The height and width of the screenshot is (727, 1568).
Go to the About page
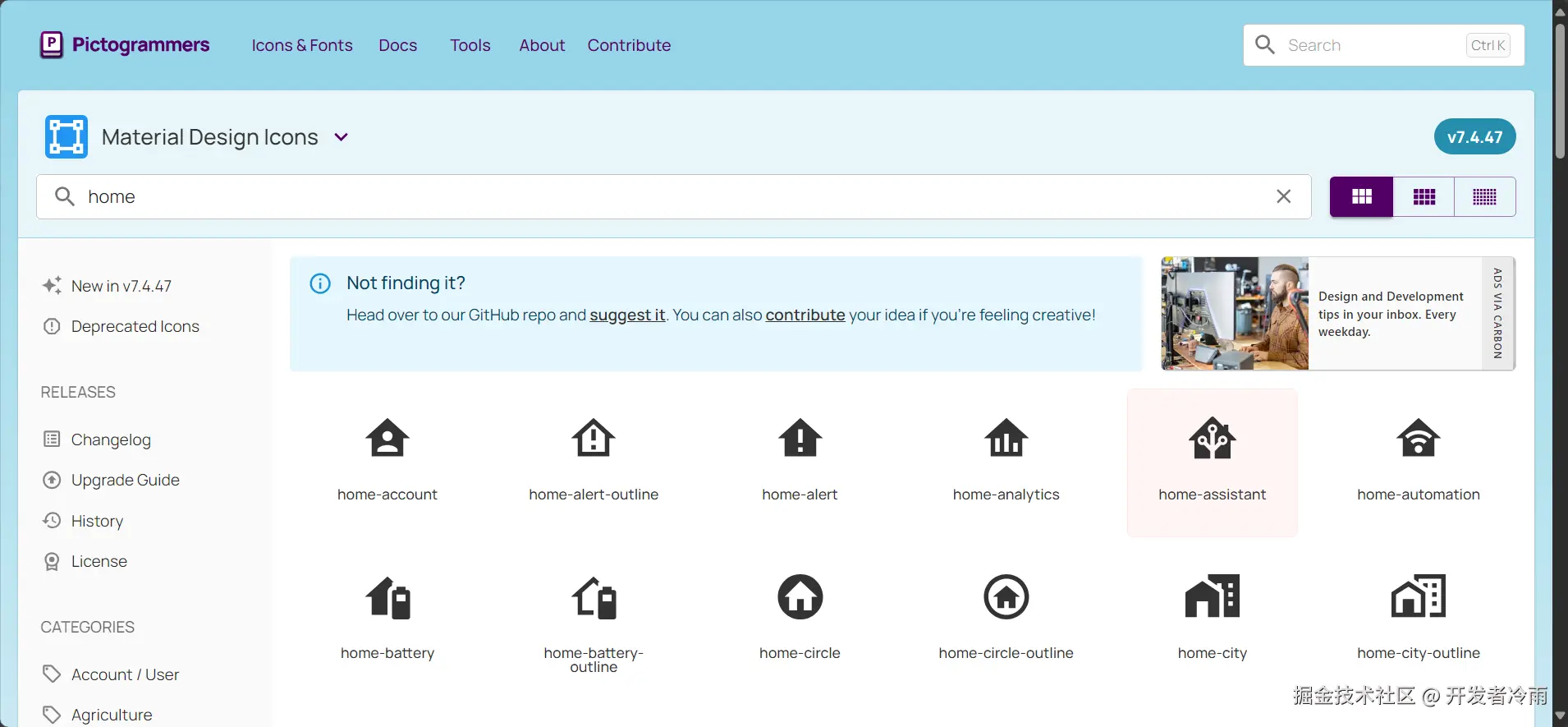(x=542, y=45)
